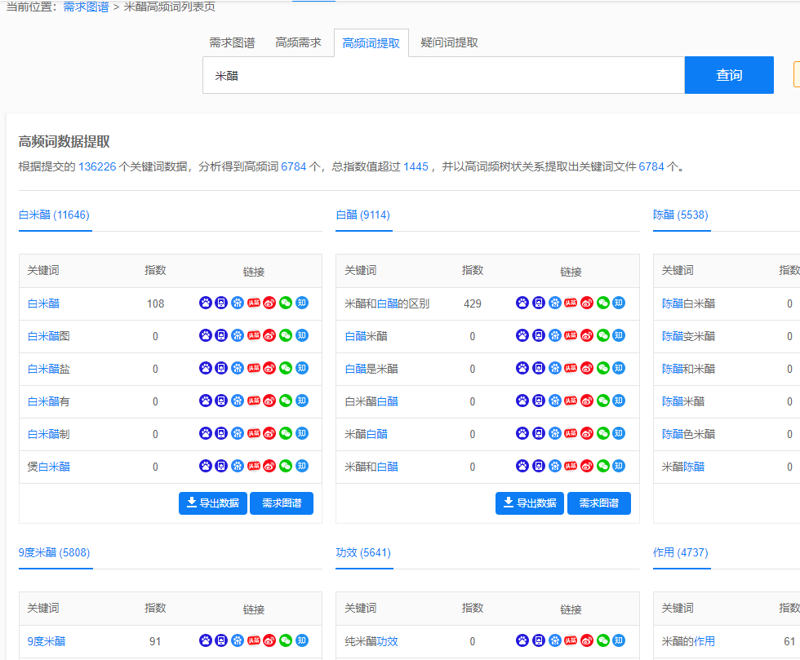The height and width of the screenshot is (660, 800).
Task: Open mobile Baidu icon for 白醋是米醋
Action: pyautogui.click(x=539, y=369)
